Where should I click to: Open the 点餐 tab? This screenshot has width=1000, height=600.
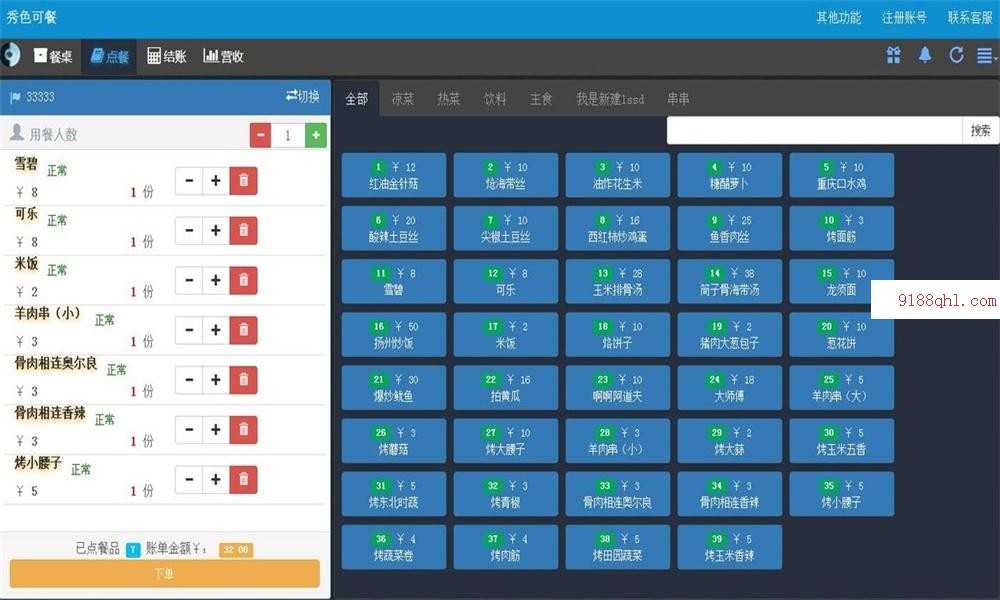[x=110, y=56]
